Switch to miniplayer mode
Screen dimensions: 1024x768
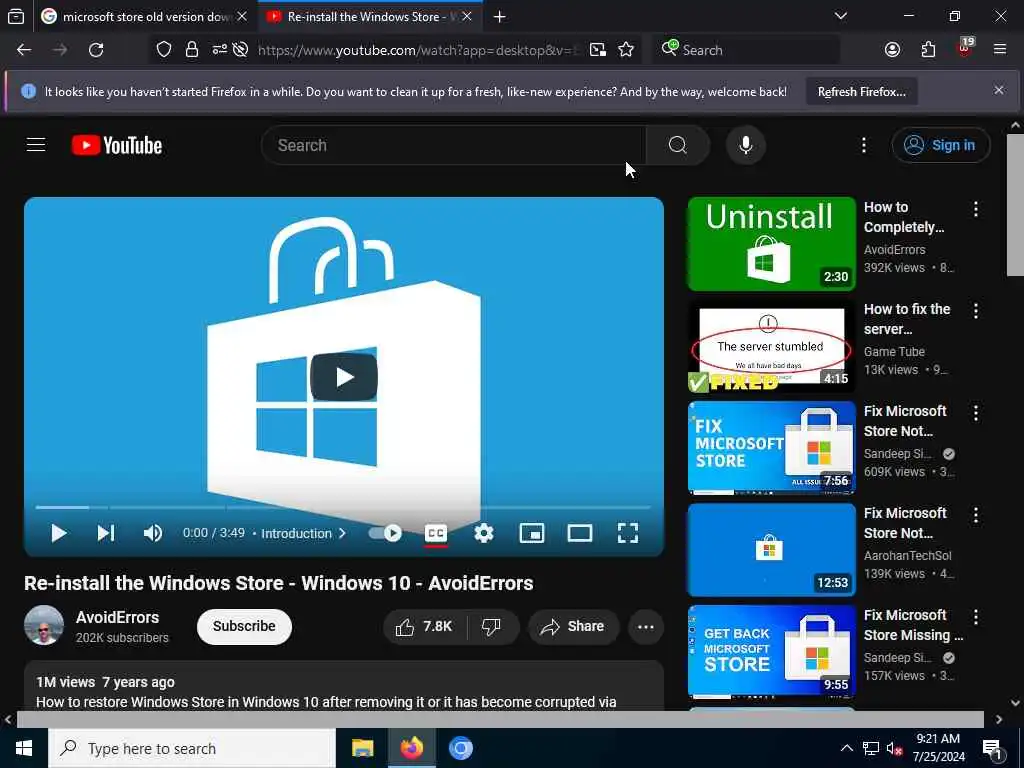click(532, 534)
